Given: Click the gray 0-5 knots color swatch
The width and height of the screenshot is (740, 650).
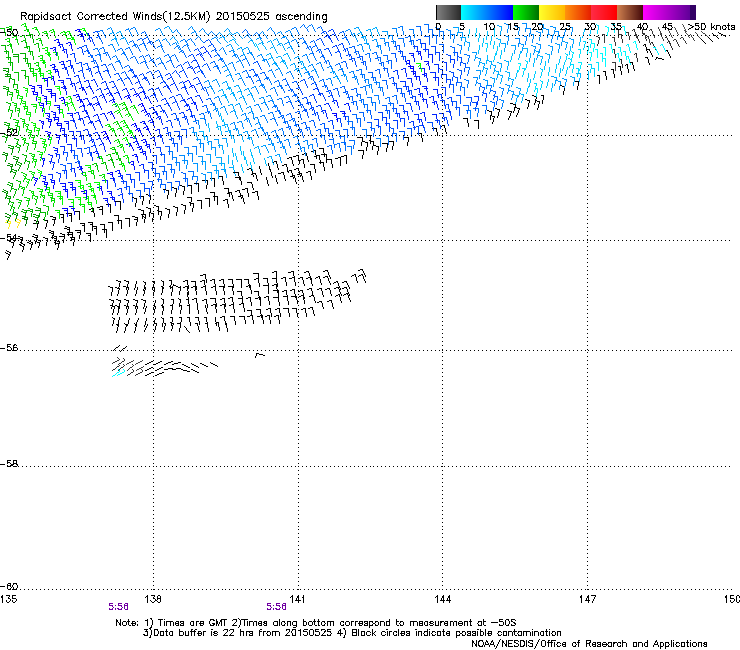Looking at the screenshot, I should (448, 12).
